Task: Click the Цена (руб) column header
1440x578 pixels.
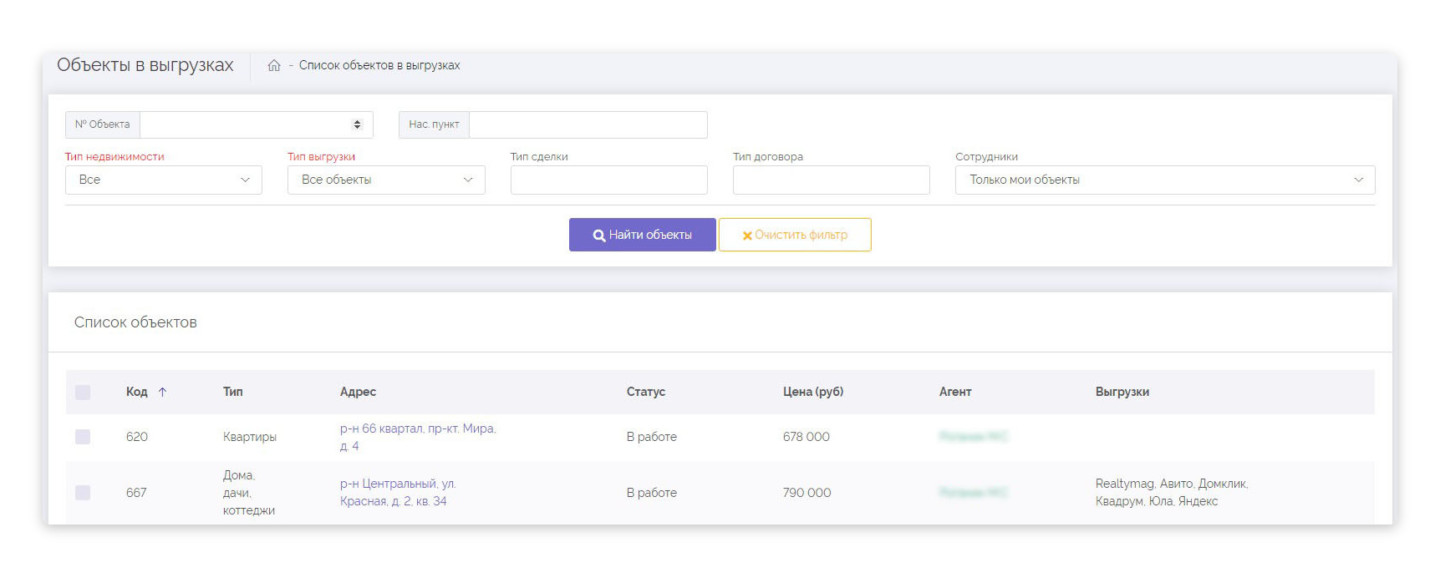Action: (x=812, y=392)
